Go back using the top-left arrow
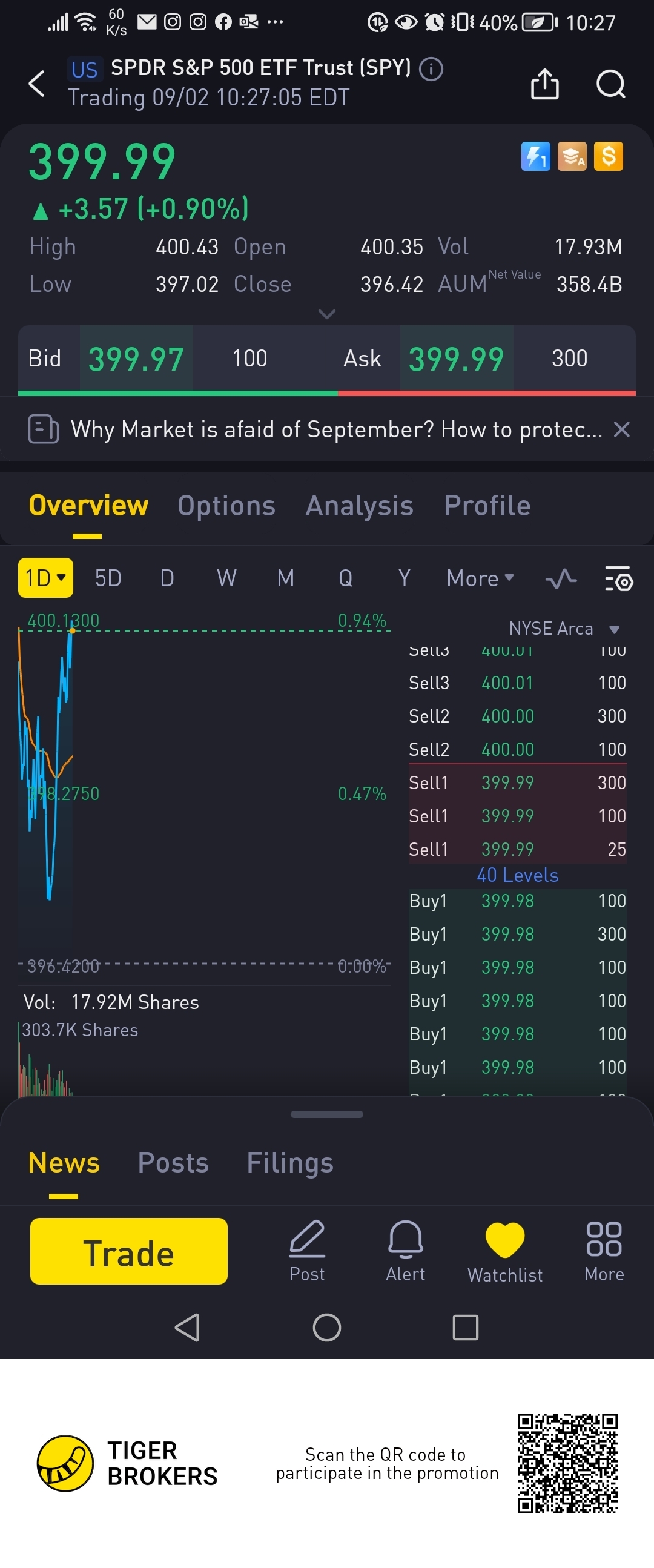The height and width of the screenshot is (1568, 654). click(x=37, y=84)
